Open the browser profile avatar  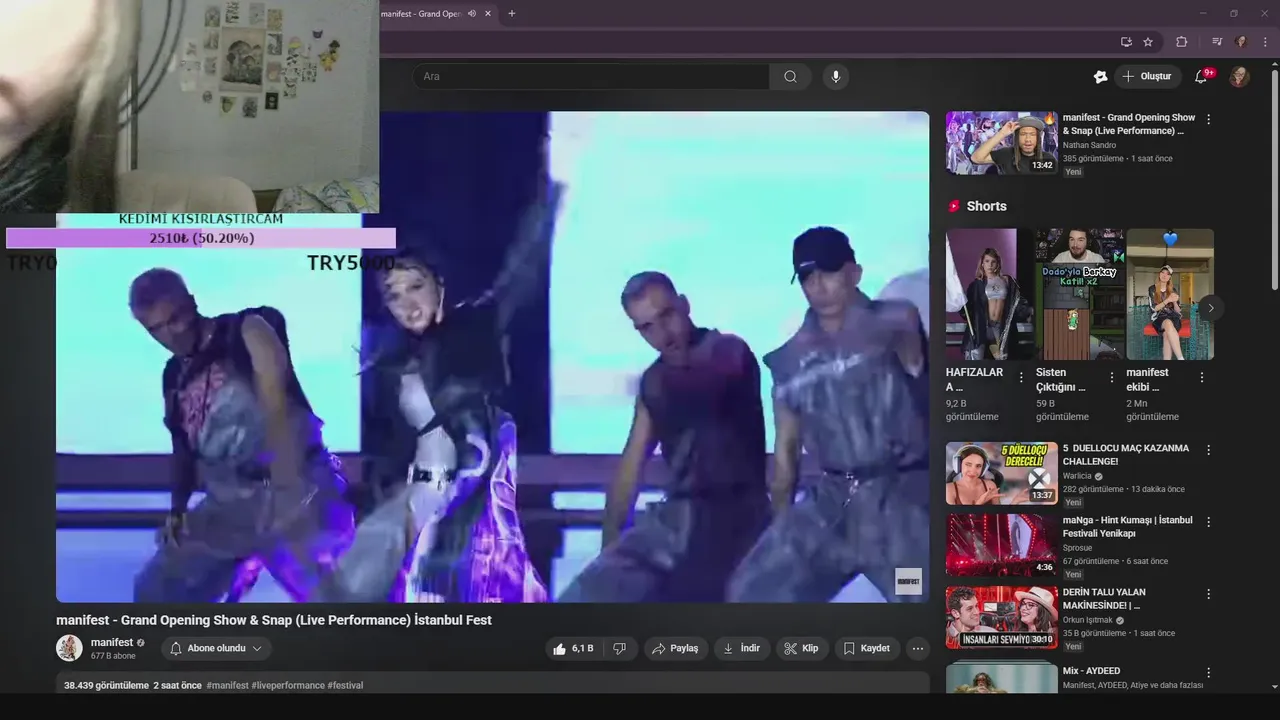(1241, 41)
